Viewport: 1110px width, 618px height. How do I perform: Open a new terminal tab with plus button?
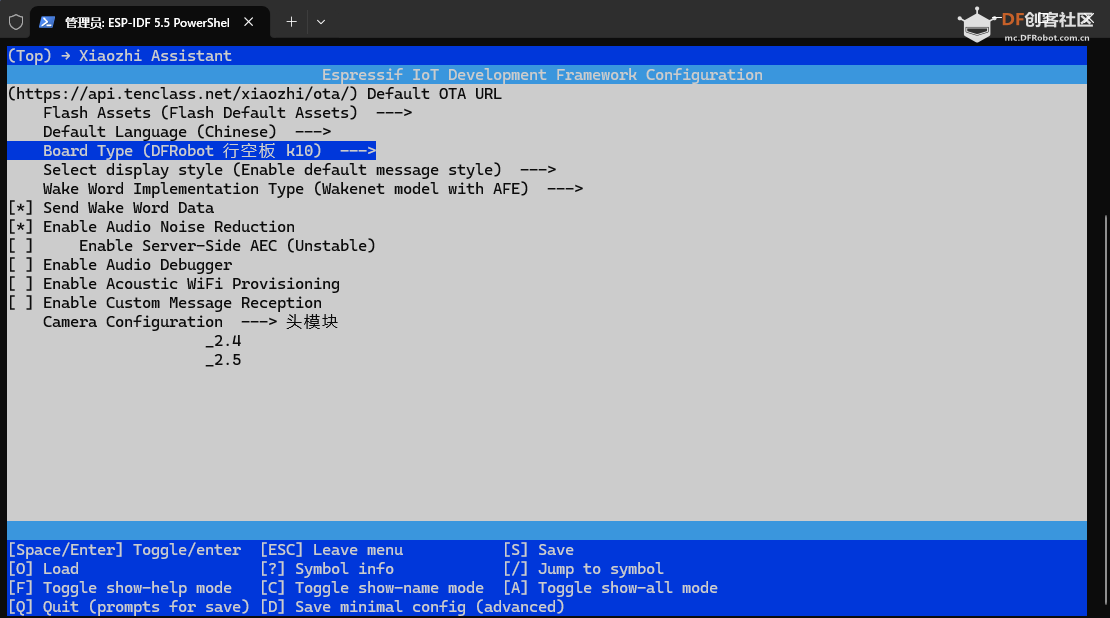tap(291, 21)
